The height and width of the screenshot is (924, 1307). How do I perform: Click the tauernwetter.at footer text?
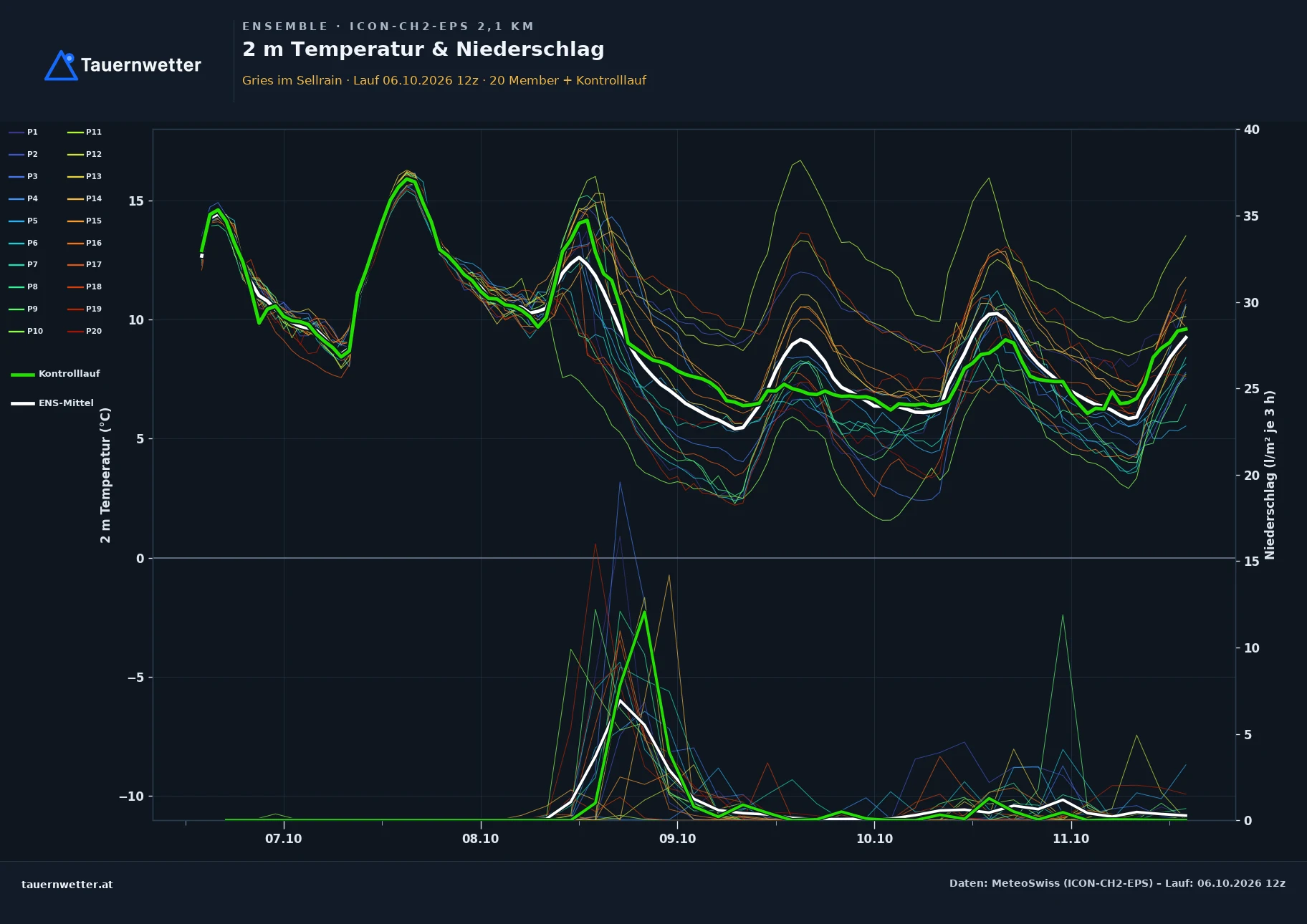67,885
